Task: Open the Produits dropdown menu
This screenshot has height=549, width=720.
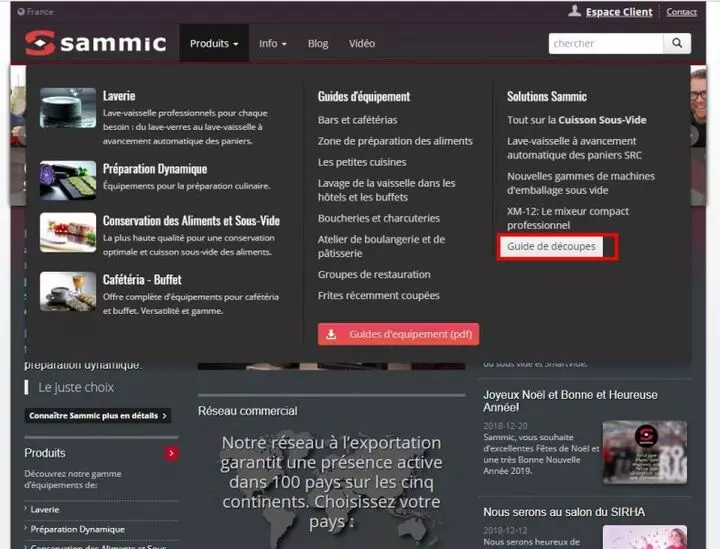Action: click(x=214, y=43)
